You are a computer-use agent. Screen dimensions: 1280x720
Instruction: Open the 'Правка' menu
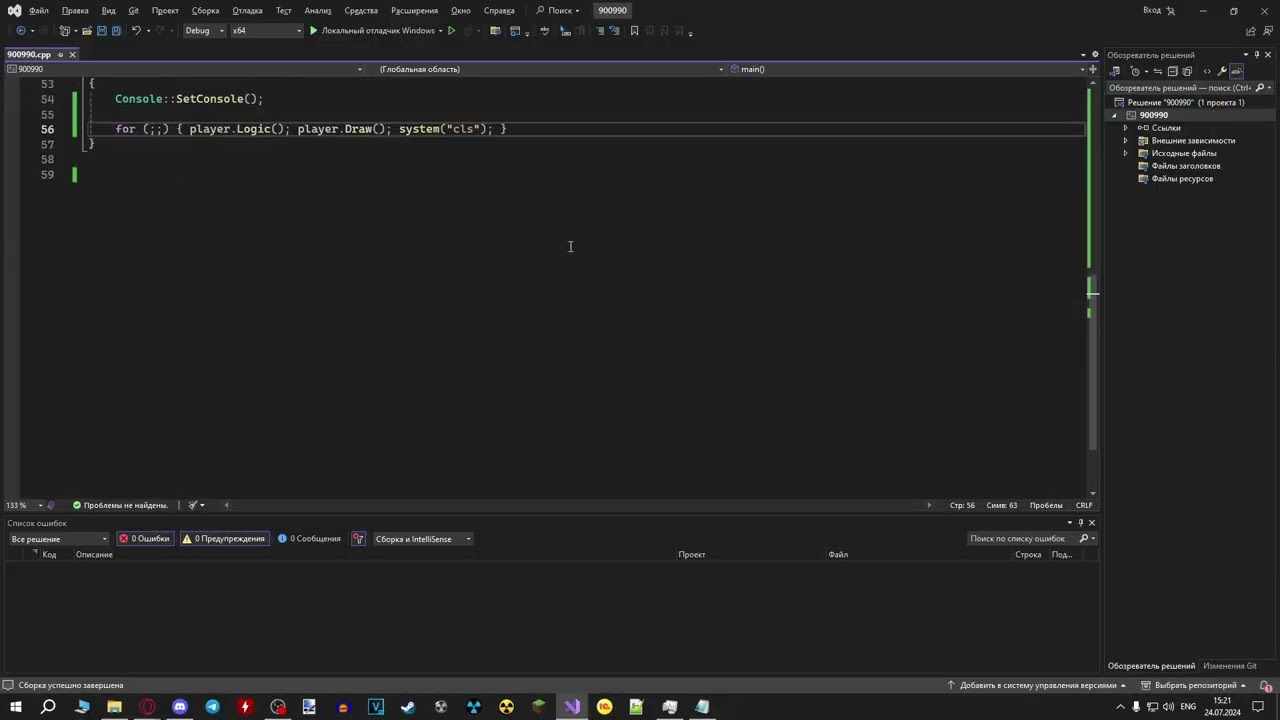coord(75,10)
